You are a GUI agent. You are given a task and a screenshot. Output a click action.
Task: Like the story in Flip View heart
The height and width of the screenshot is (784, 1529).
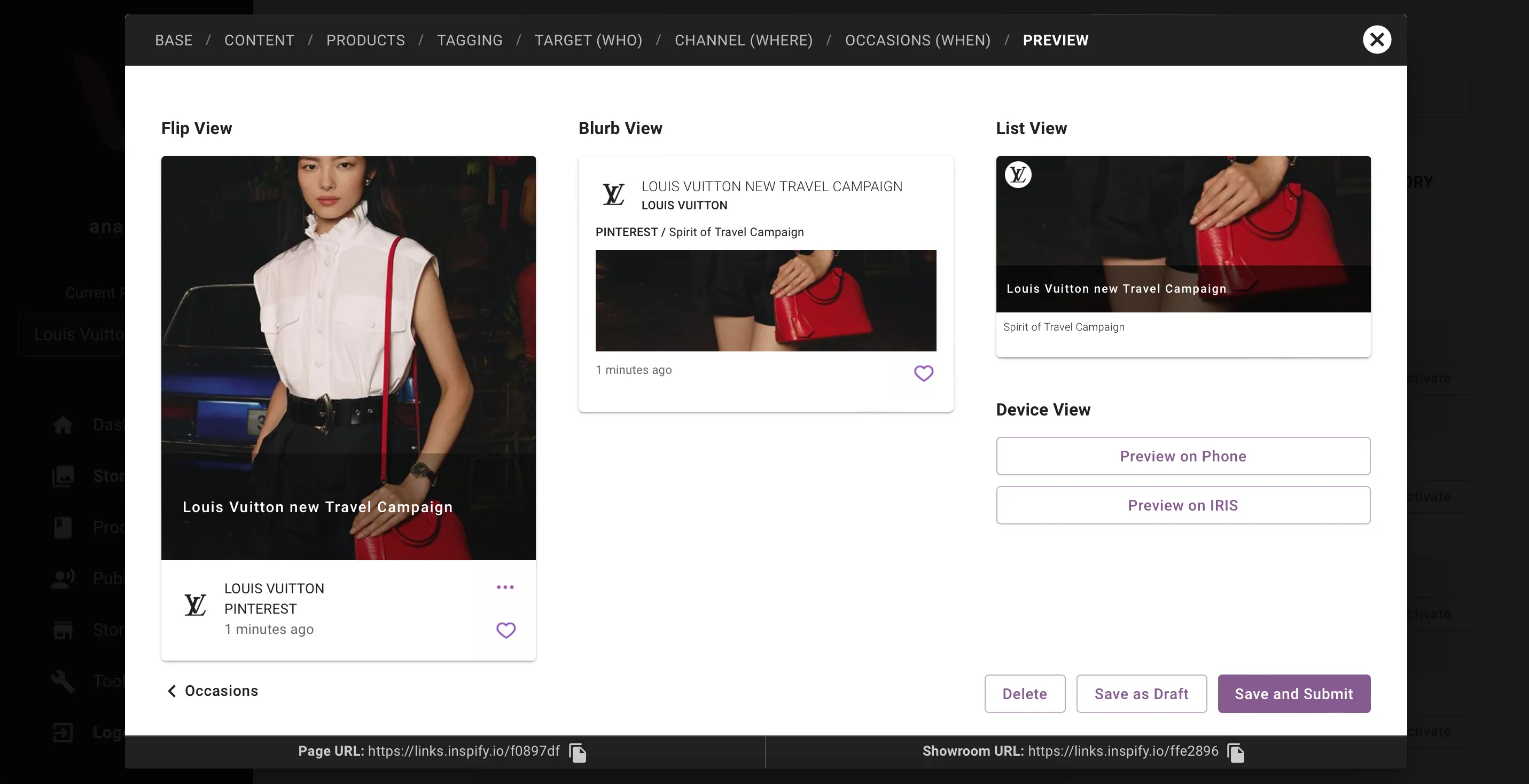pyautogui.click(x=506, y=630)
